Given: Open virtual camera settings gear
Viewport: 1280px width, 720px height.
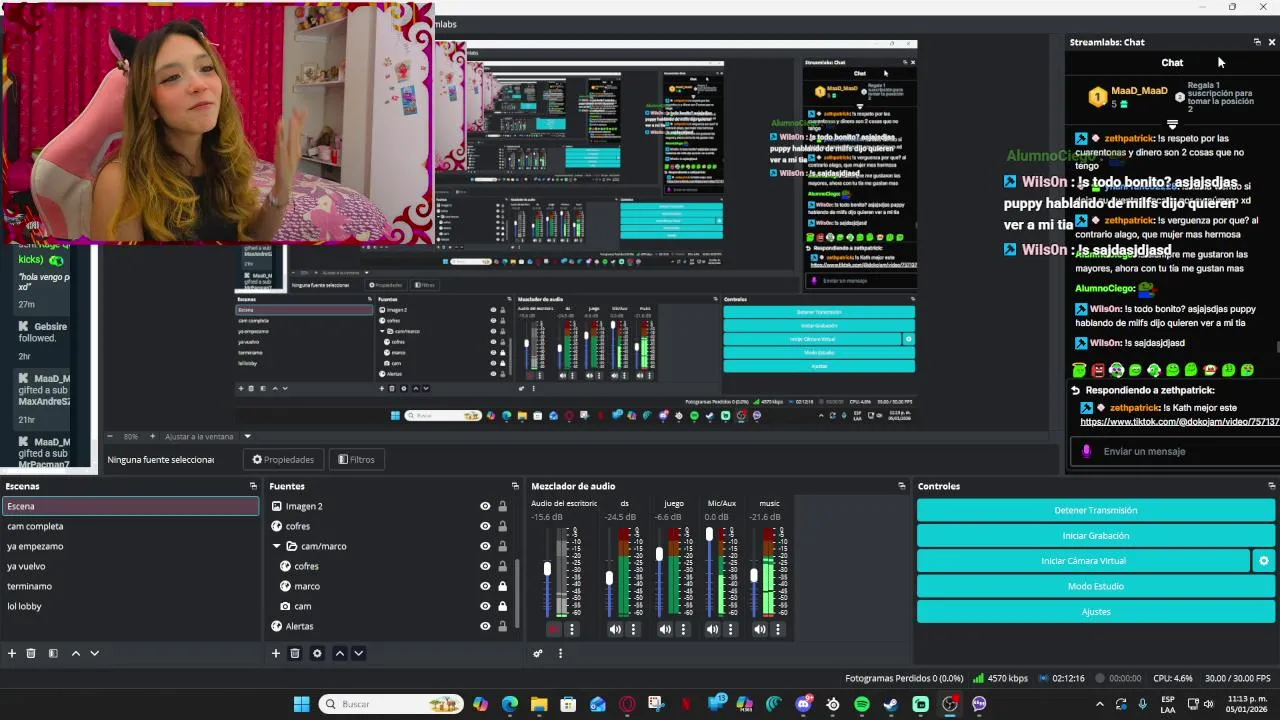Looking at the screenshot, I should 1264,561.
